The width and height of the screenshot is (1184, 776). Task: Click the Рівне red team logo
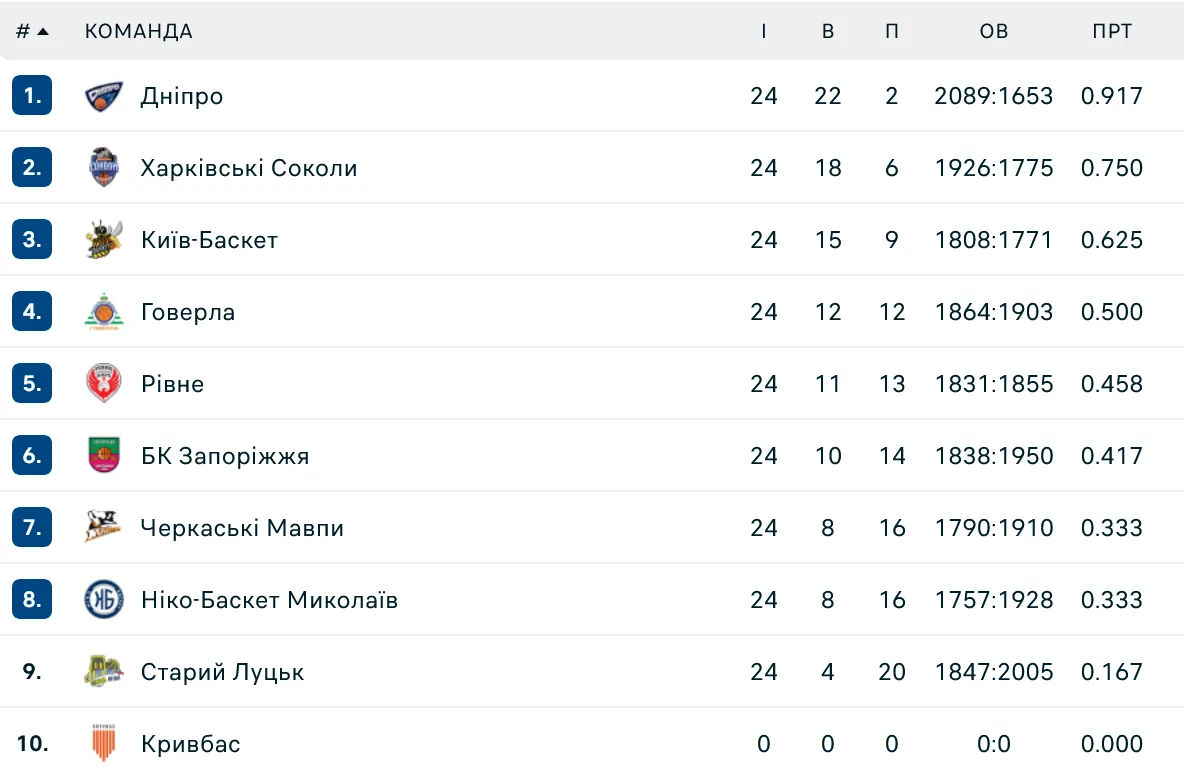pyautogui.click(x=104, y=384)
